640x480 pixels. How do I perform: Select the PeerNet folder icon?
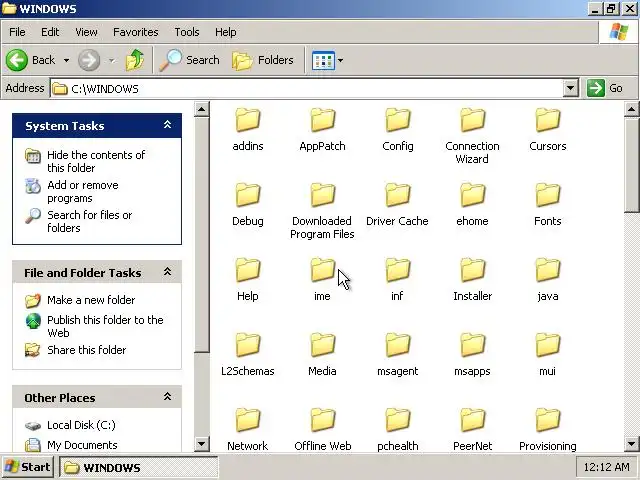pyautogui.click(x=472, y=420)
